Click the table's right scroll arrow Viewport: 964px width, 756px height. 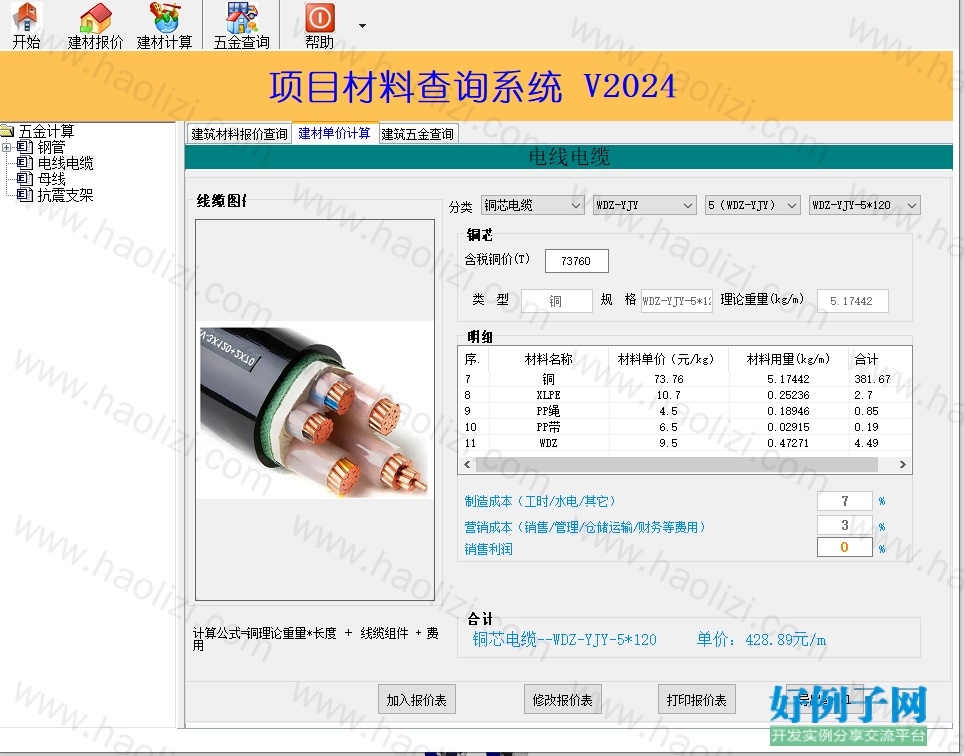[903, 464]
